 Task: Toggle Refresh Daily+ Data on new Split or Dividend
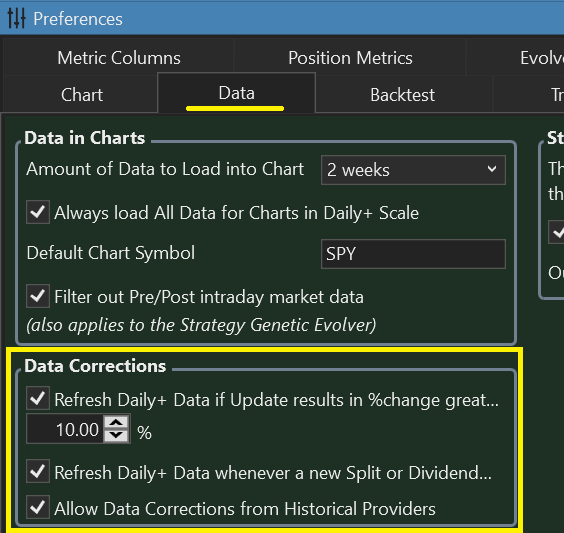38,471
